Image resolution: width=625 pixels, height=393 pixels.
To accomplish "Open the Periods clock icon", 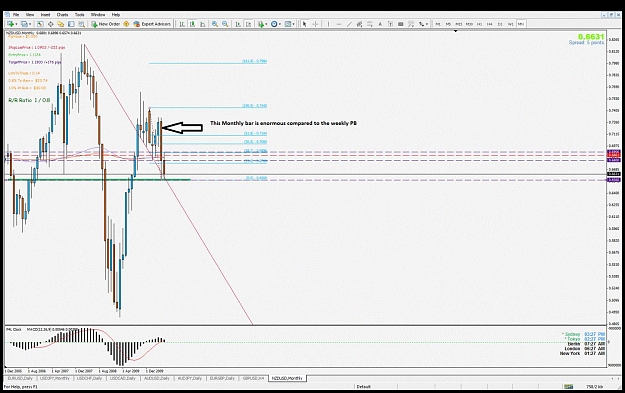I will click(x=274, y=24).
